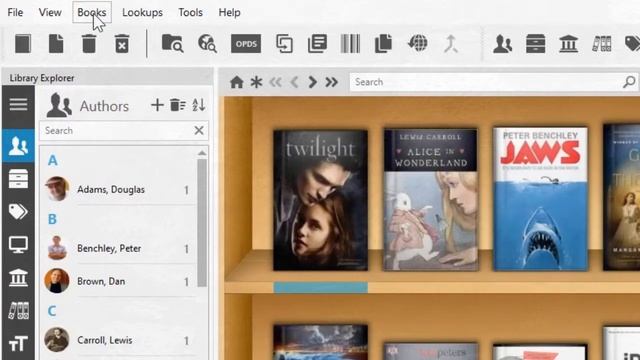
Task: Click the binders toolbar icon
Action: [x=602, y=44]
